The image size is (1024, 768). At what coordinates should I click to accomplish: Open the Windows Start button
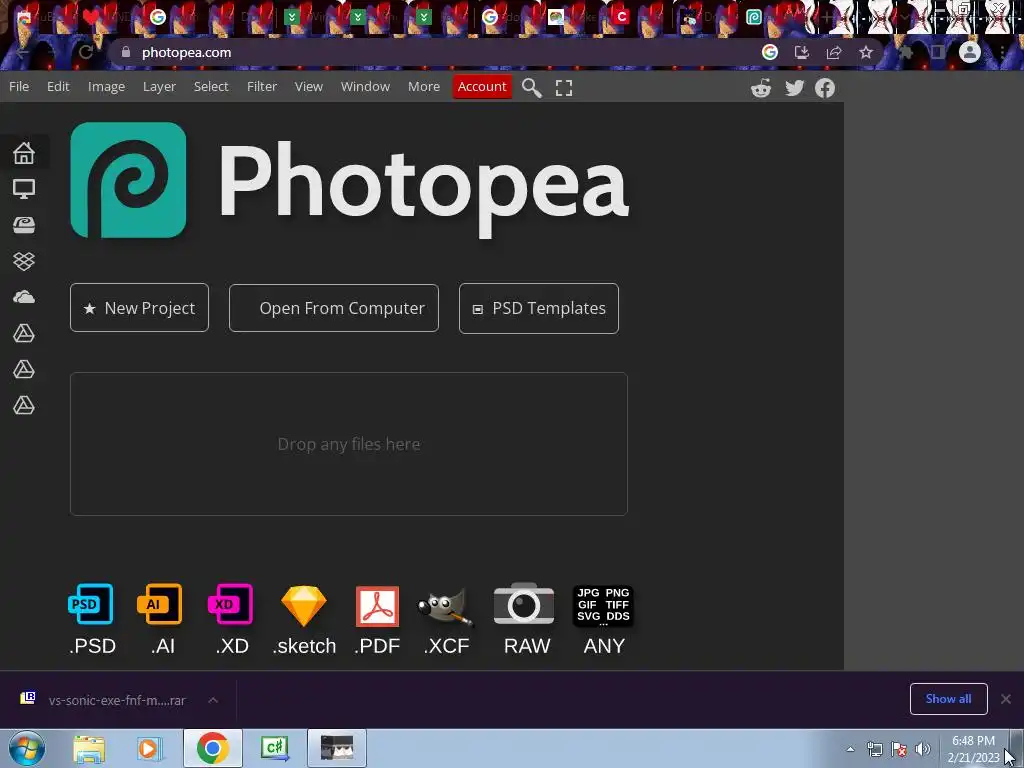pyautogui.click(x=27, y=748)
